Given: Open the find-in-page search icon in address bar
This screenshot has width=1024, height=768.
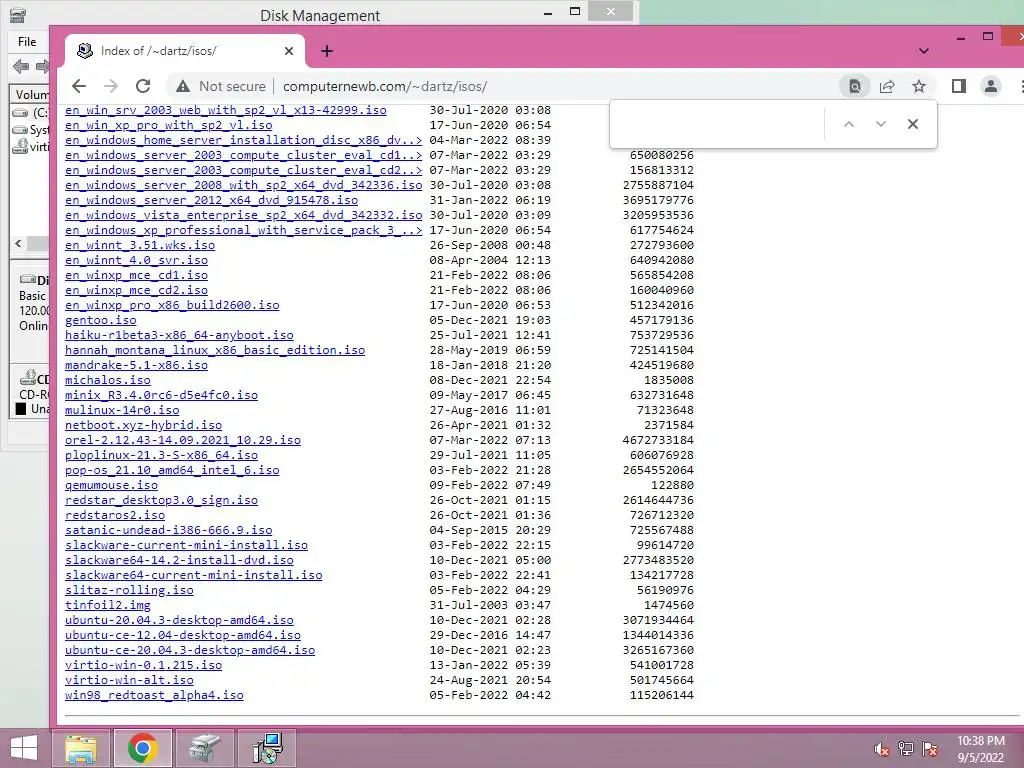Looking at the screenshot, I should 855,86.
